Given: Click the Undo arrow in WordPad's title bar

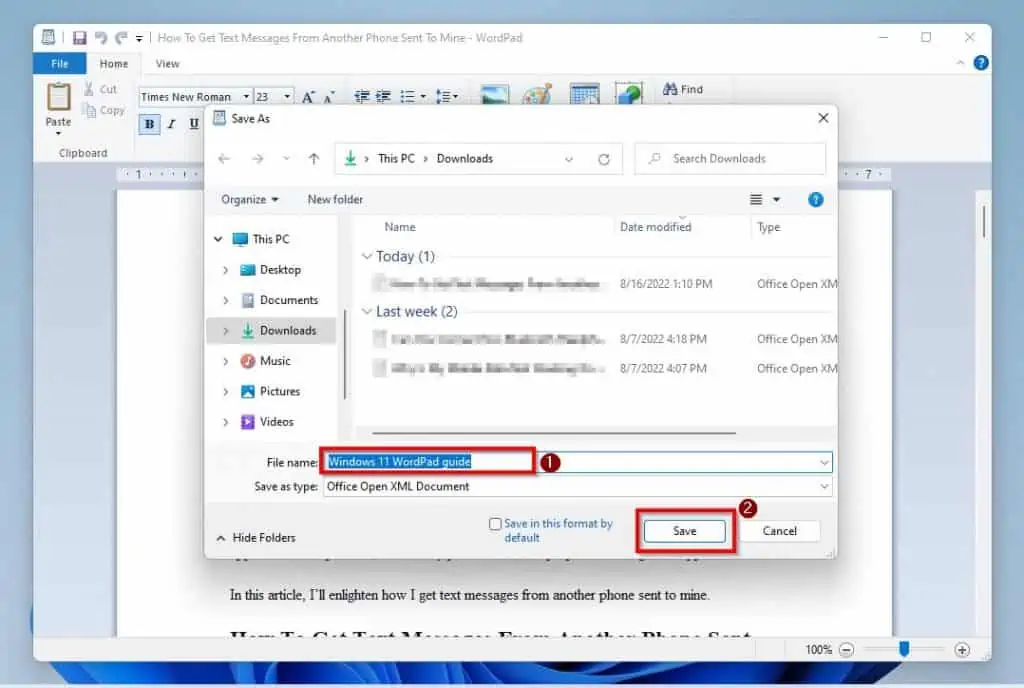Looking at the screenshot, I should (x=101, y=38).
